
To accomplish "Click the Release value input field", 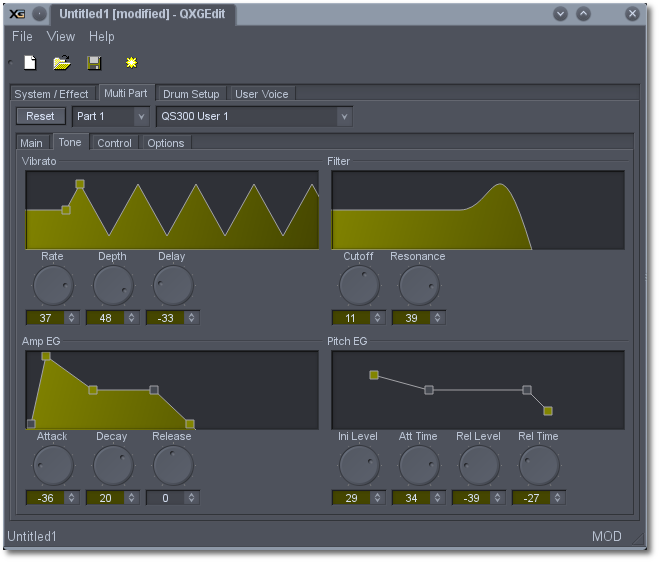I will pos(164,498).
